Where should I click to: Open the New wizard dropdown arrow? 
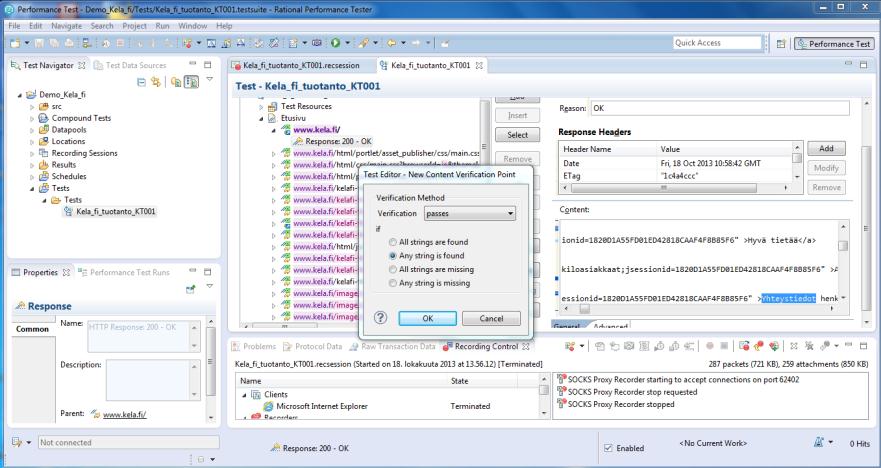26,43
